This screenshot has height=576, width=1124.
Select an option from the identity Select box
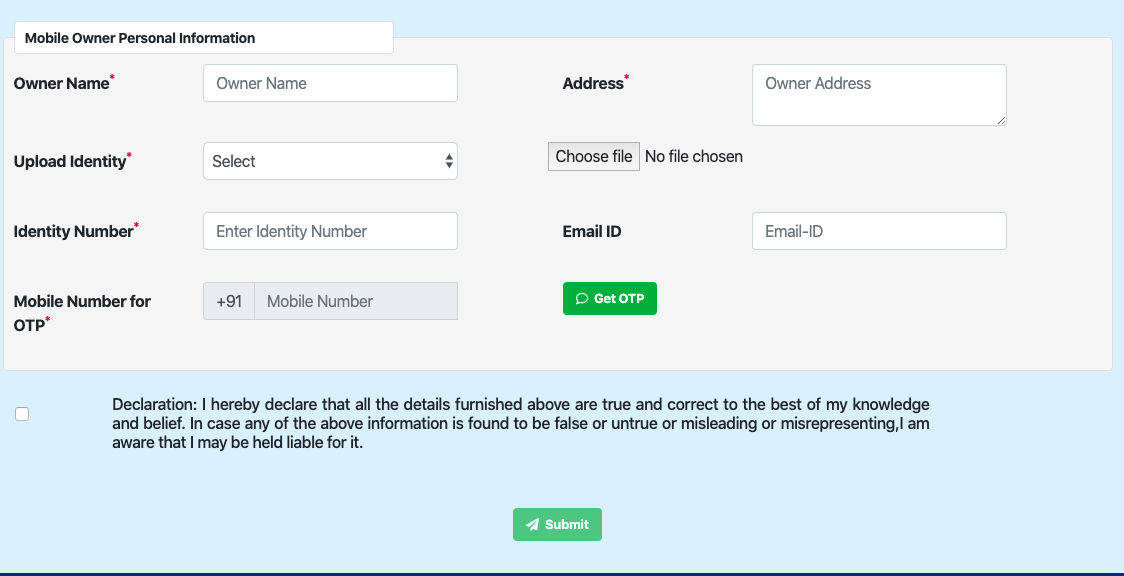coord(330,160)
